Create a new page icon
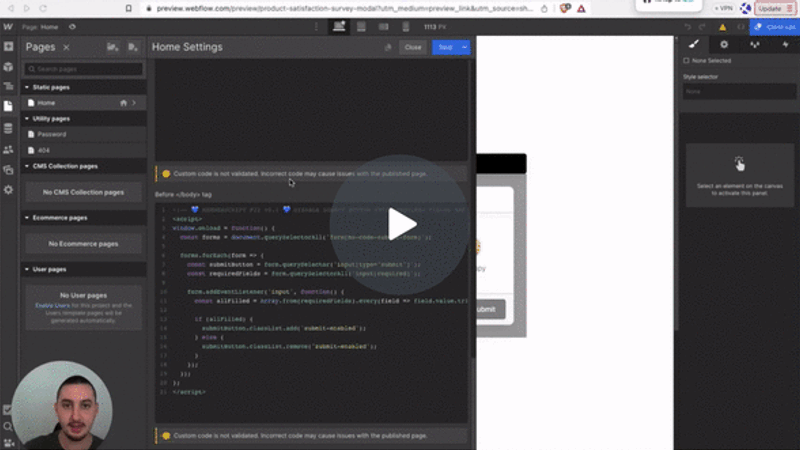The width and height of the screenshot is (800, 450). (x=133, y=47)
